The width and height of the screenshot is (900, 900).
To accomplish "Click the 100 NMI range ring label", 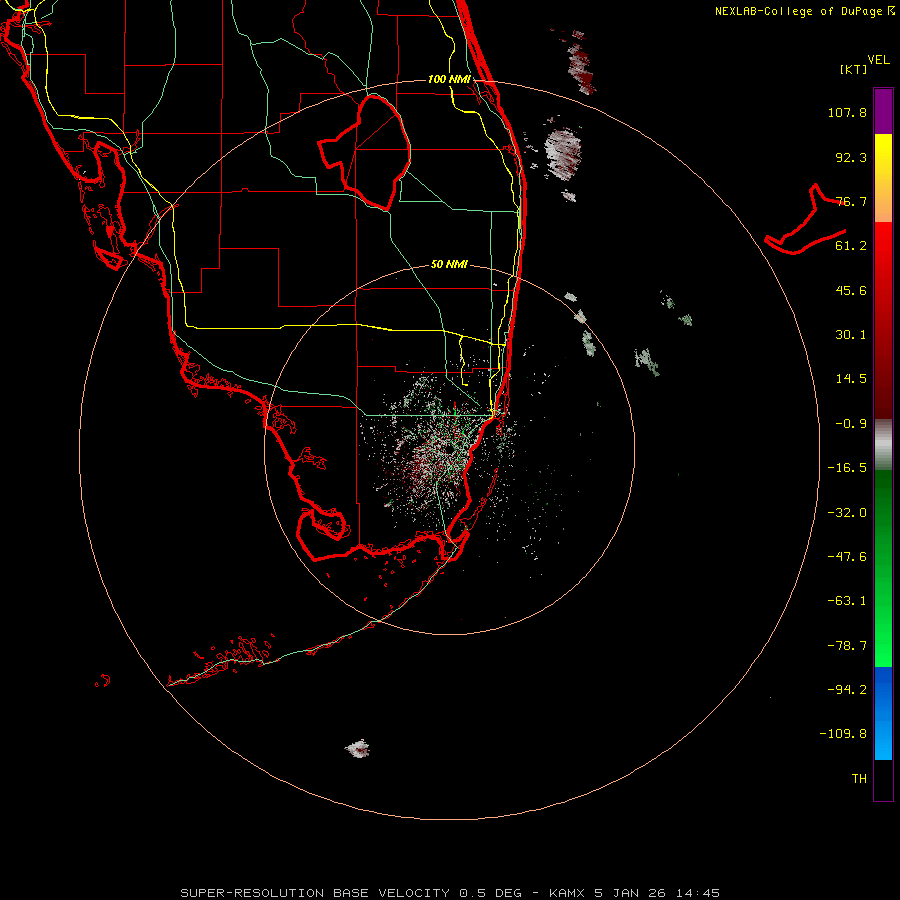I will point(449,79).
